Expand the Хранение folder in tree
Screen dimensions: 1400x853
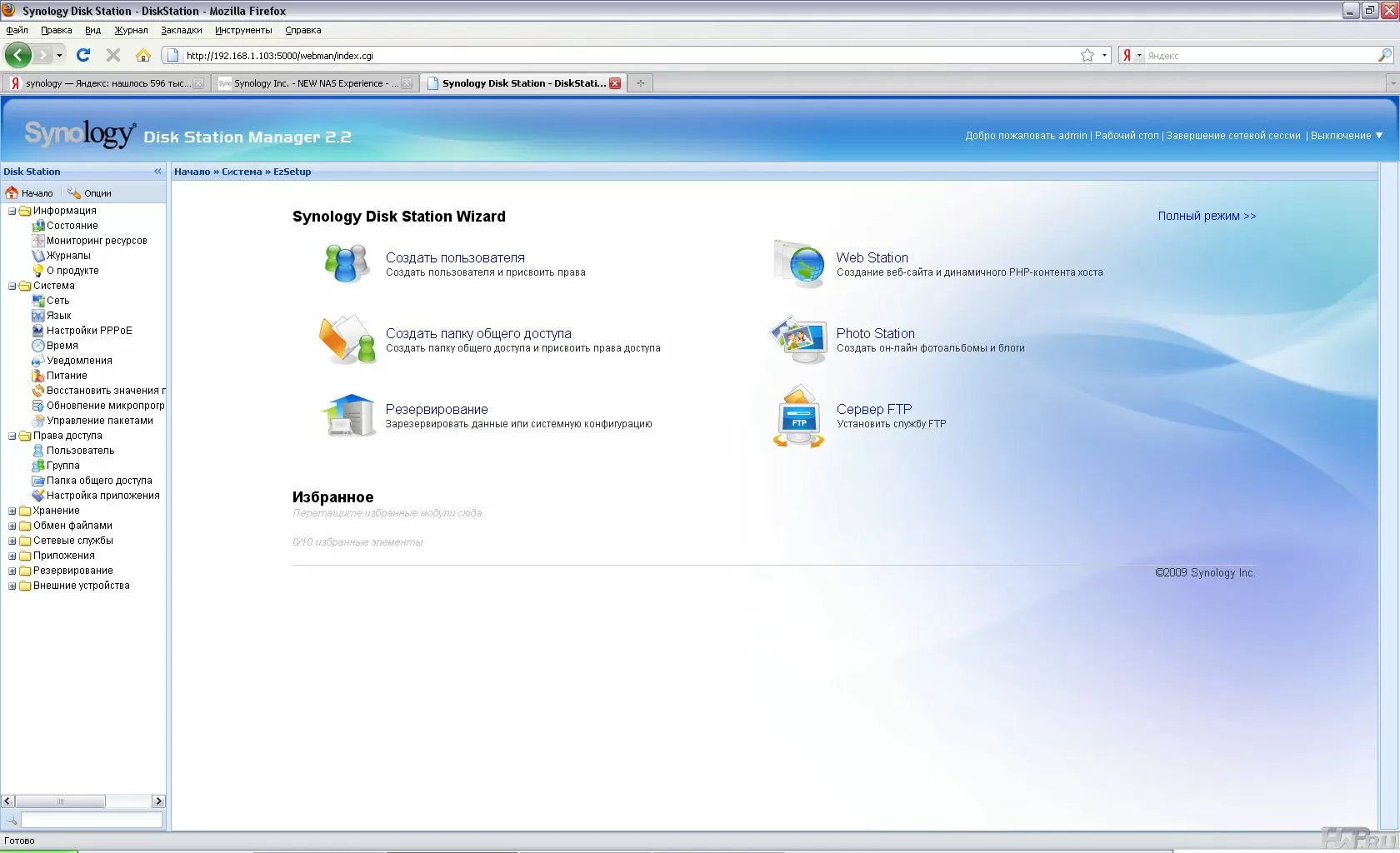point(12,511)
